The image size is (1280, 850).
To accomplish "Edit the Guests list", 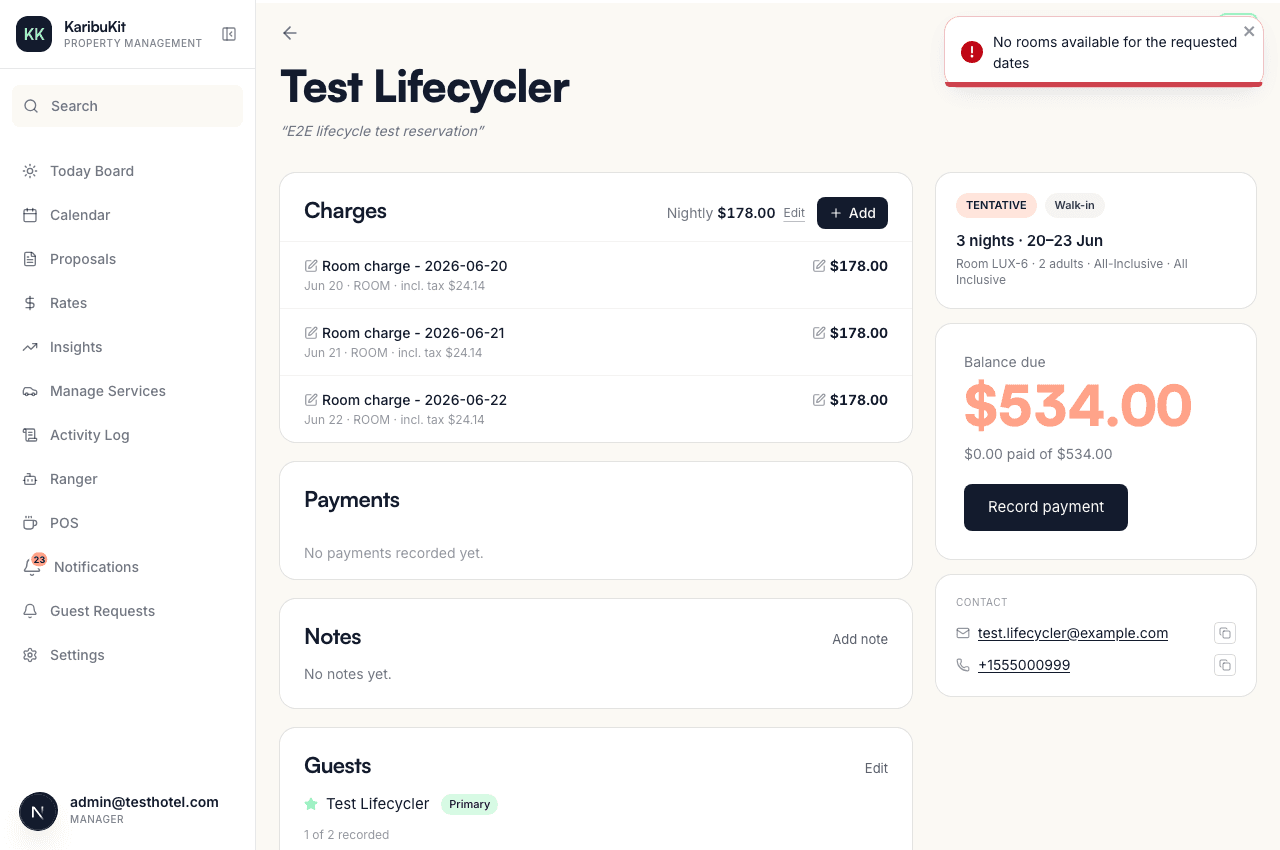I will [876, 768].
